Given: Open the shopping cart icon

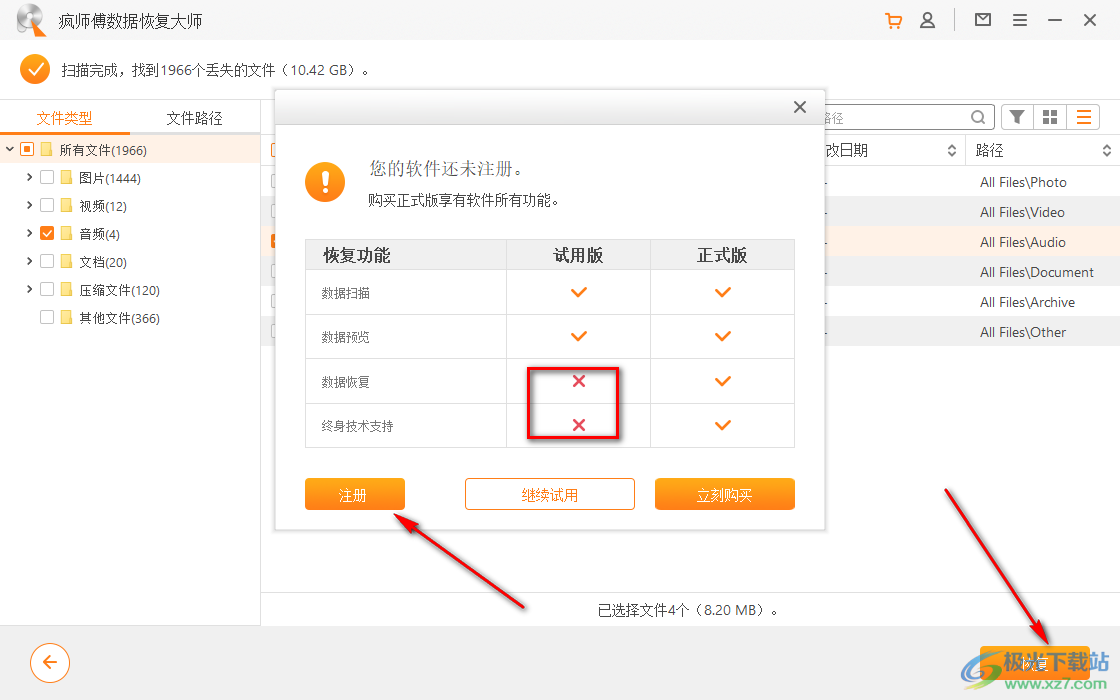Looking at the screenshot, I should [x=893, y=21].
